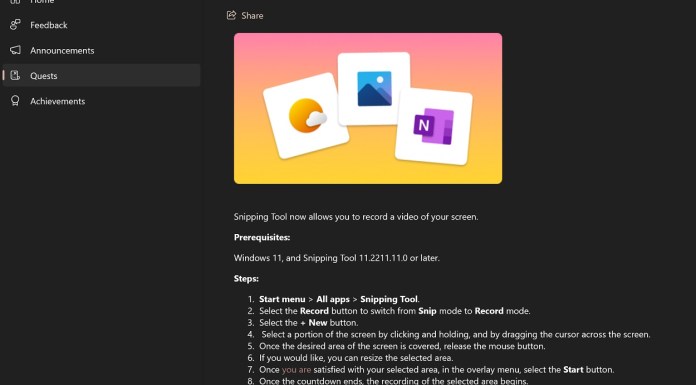Select the Quests sidebar item
This screenshot has height=385, width=696.
tap(101, 75)
